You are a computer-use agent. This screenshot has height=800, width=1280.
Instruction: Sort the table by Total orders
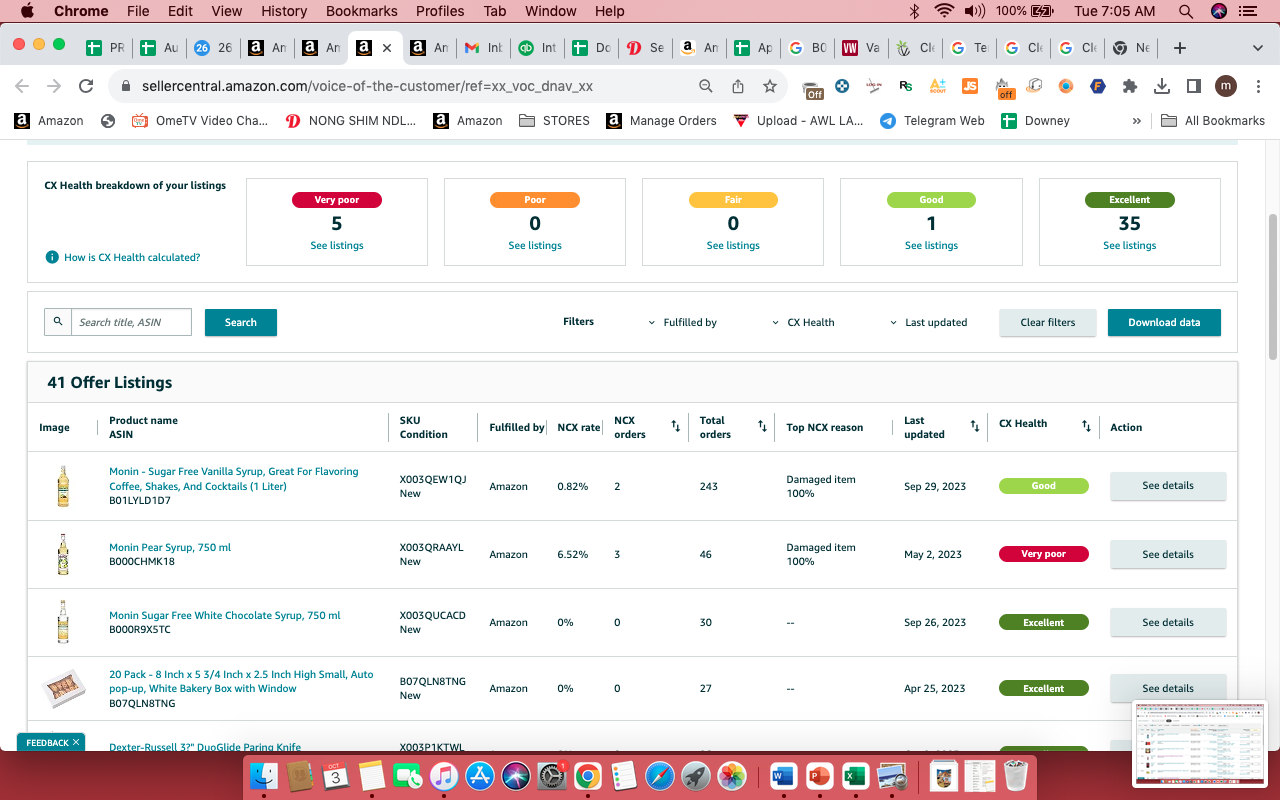pos(762,427)
